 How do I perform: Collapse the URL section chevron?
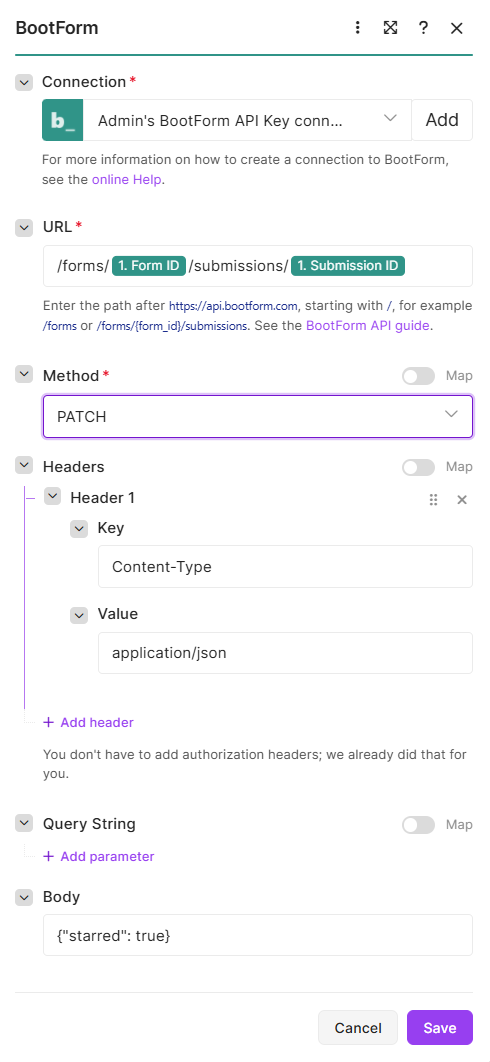[24, 228]
